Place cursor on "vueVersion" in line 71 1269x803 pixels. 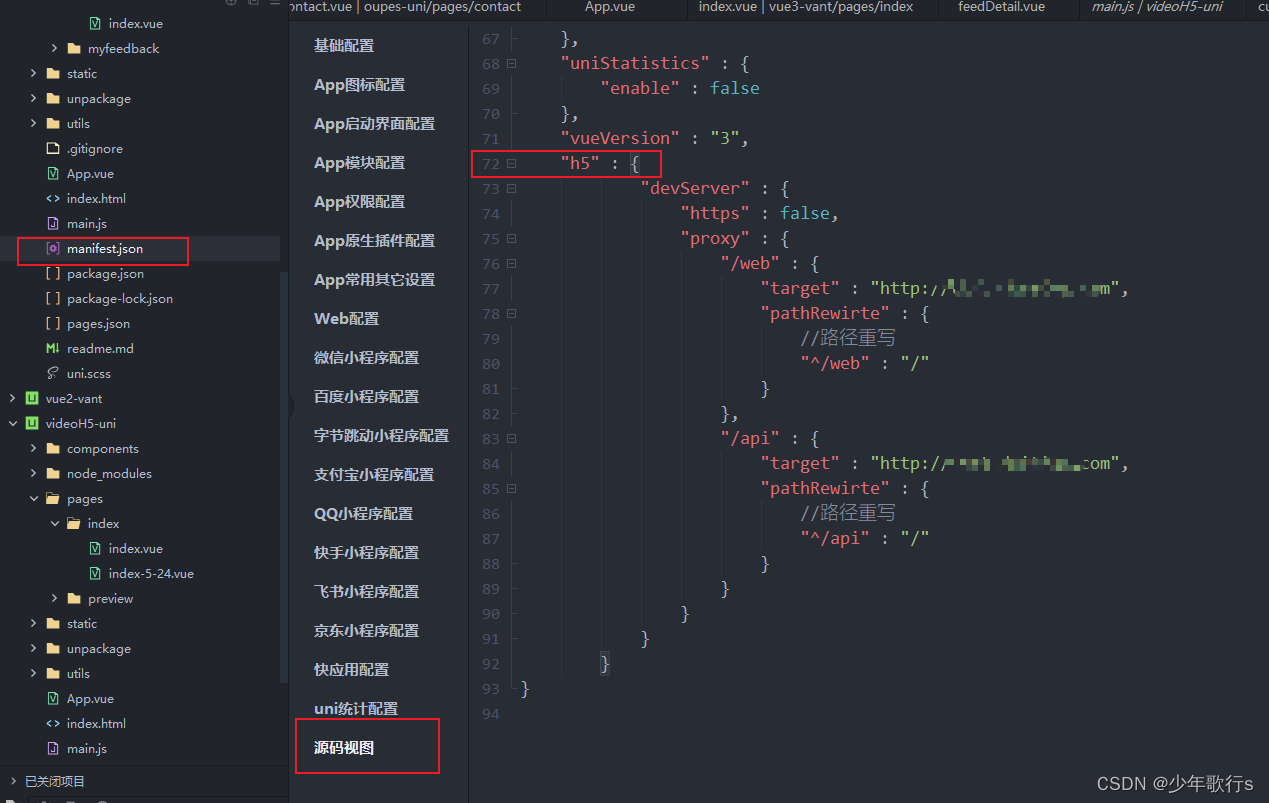click(620, 138)
